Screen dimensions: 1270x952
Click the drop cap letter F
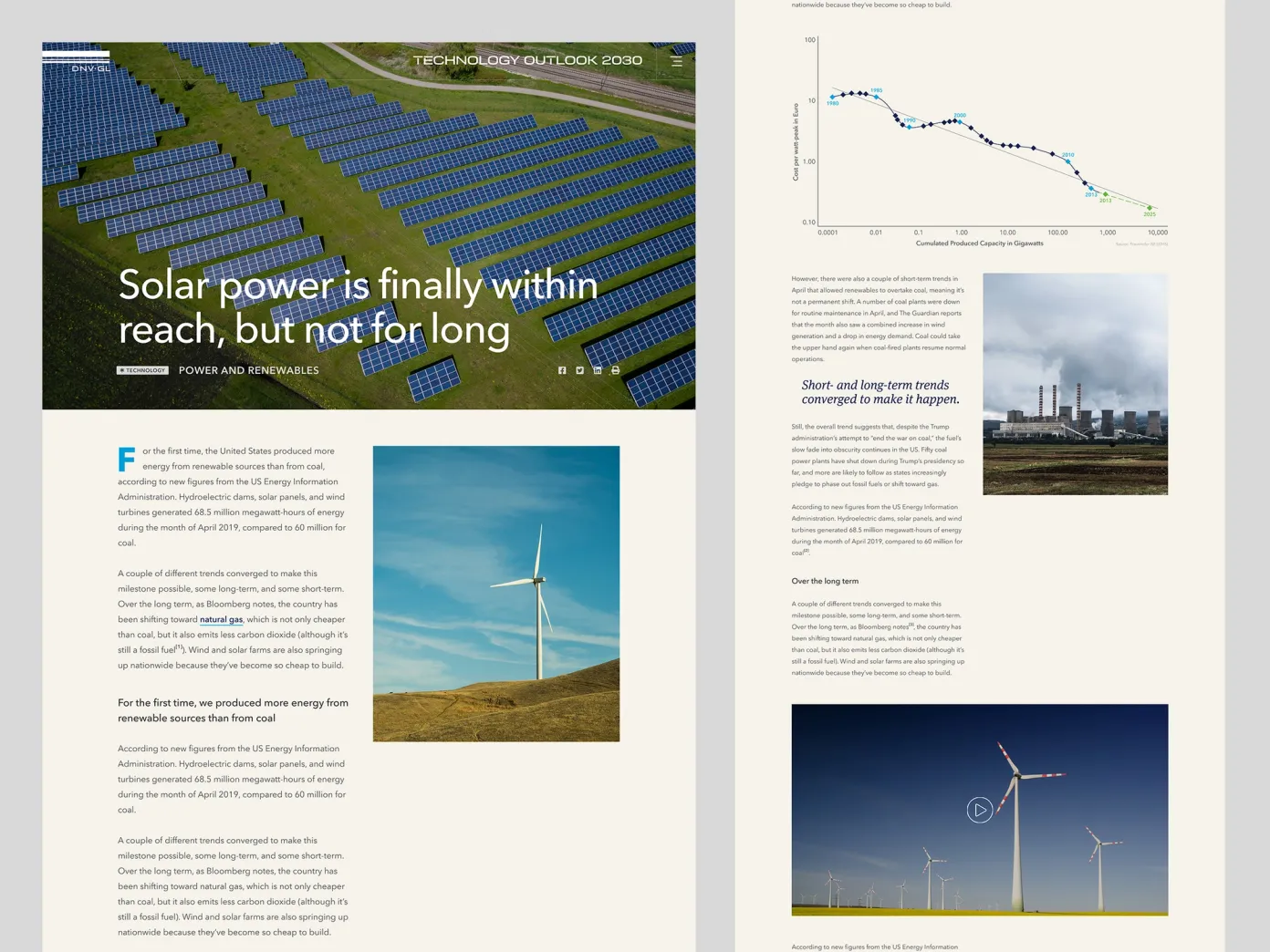click(x=127, y=459)
